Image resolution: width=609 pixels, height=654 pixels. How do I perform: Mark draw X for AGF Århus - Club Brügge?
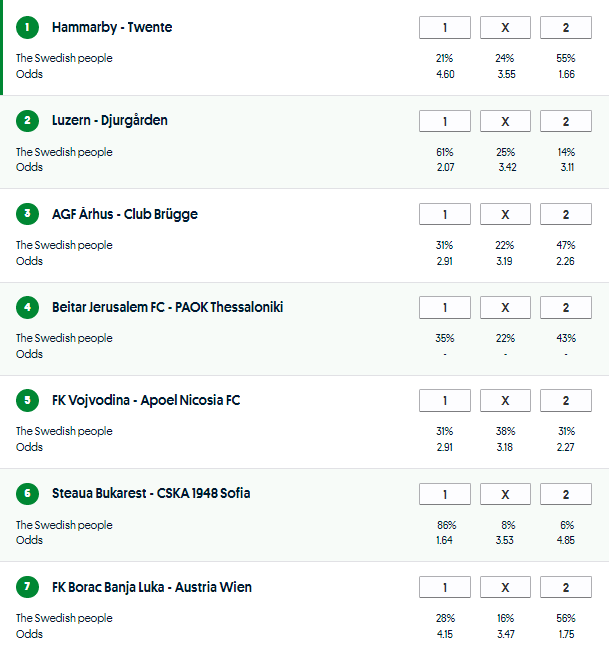click(x=505, y=214)
